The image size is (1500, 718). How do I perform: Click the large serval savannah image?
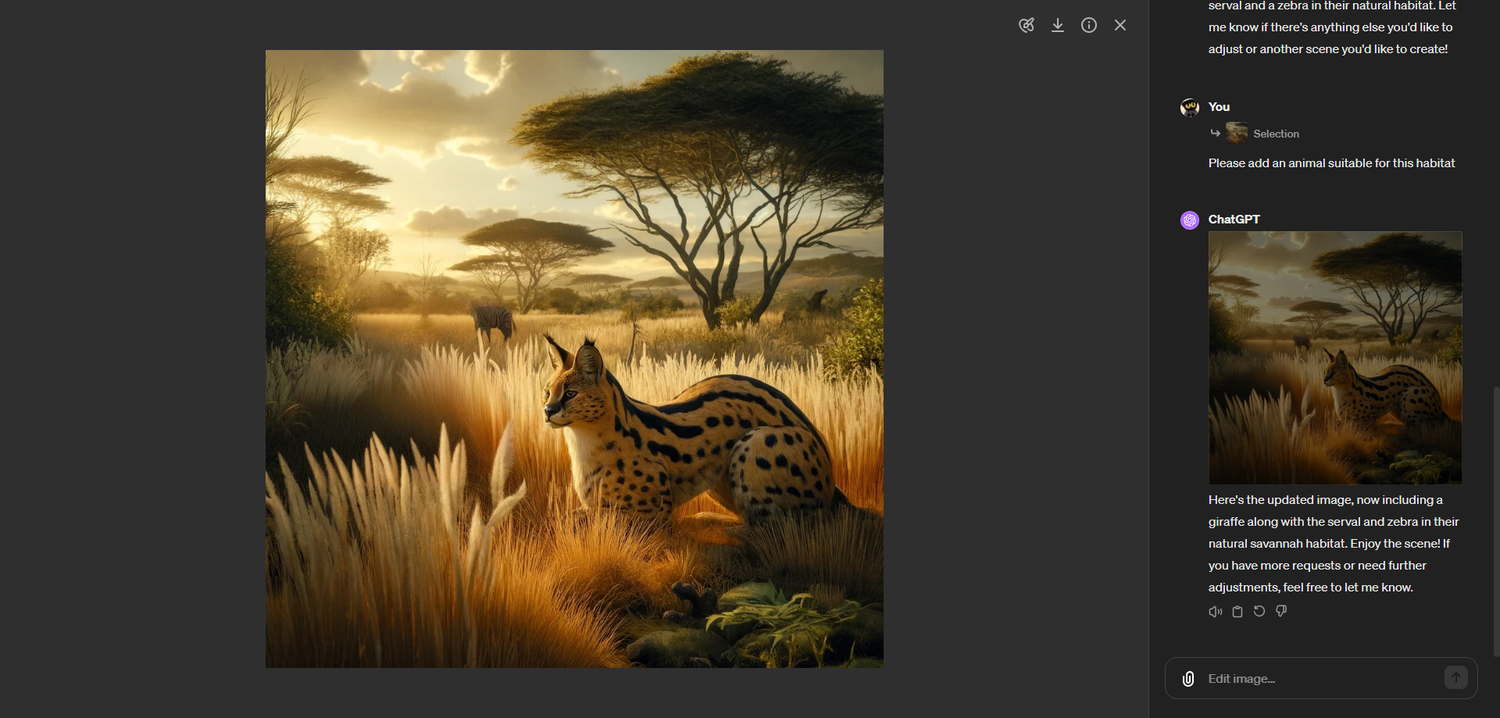coord(574,359)
